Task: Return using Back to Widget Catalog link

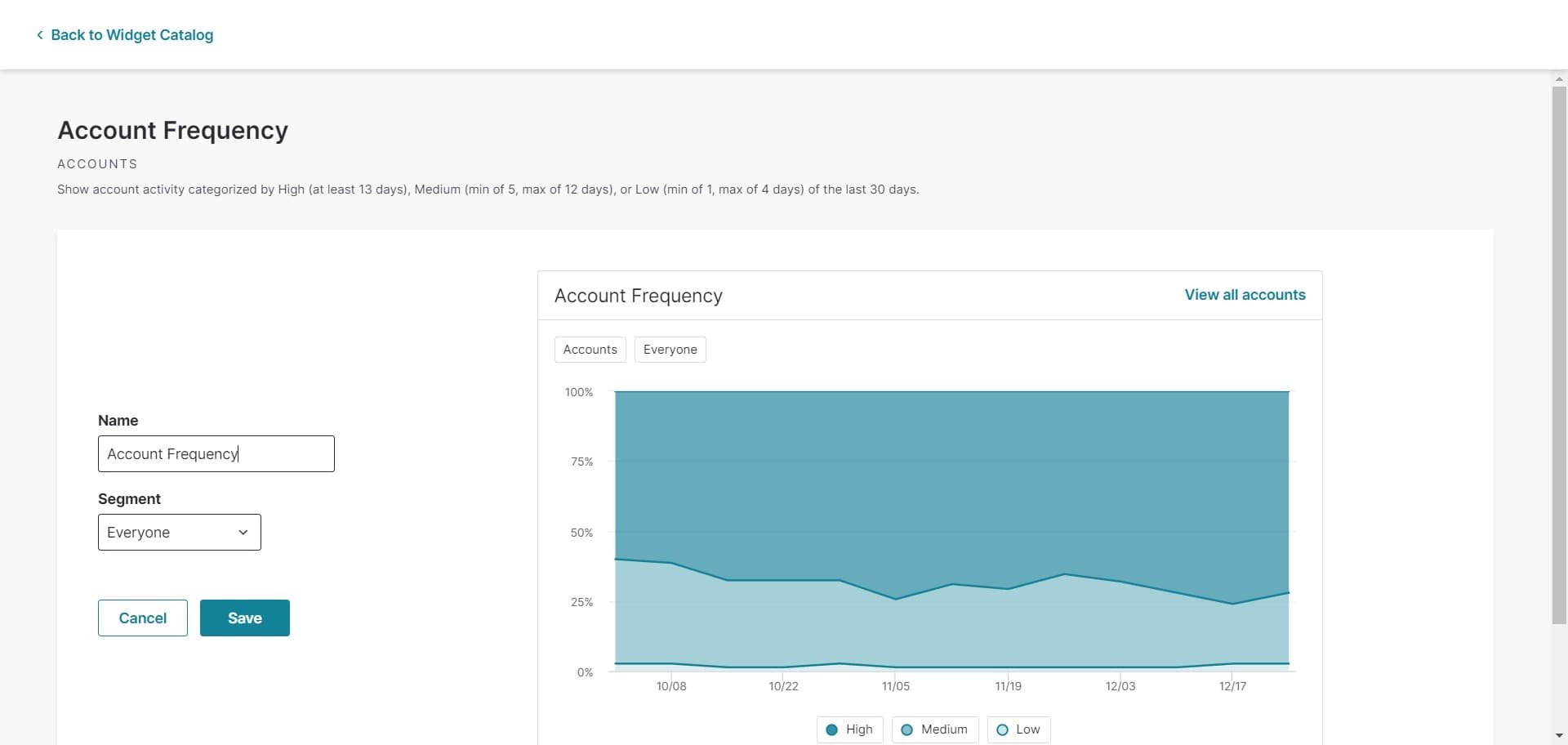Action: coord(132,34)
